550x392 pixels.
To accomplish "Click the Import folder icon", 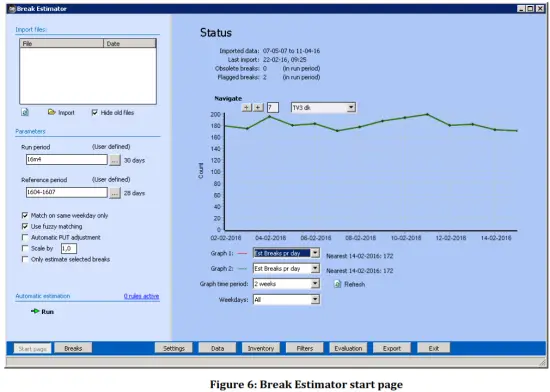I will click(52, 112).
